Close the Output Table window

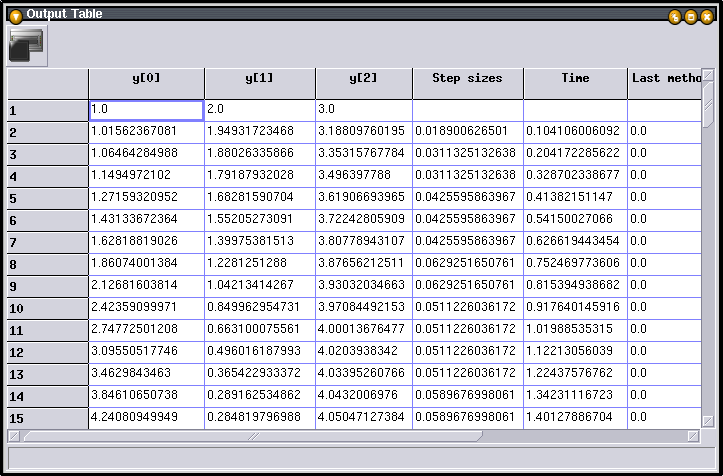coord(706,15)
